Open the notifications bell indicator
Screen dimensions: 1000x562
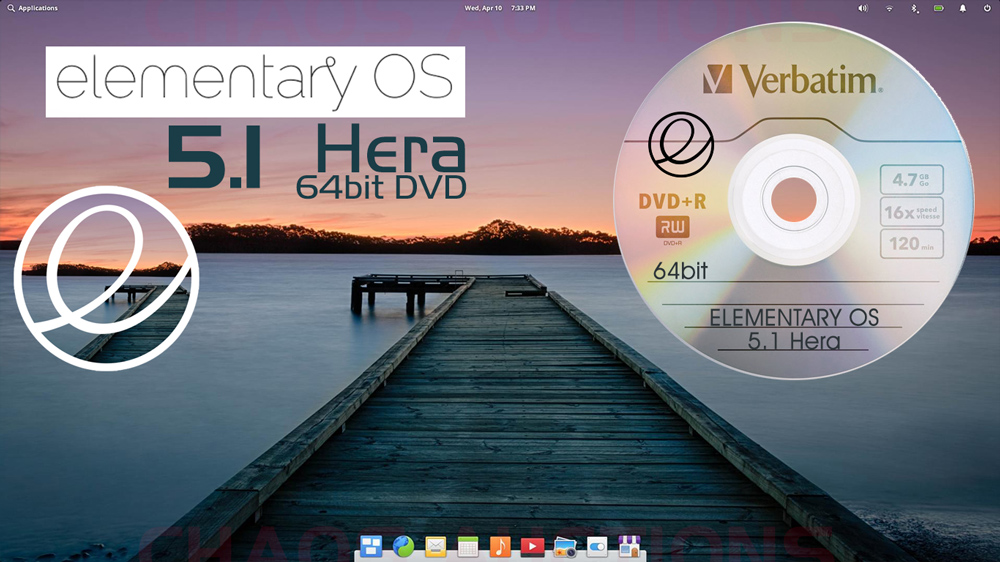click(963, 8)
